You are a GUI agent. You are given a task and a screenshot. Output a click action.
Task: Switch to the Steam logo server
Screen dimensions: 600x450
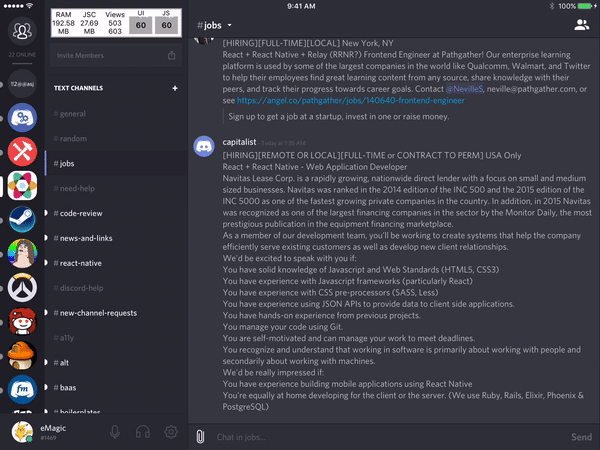[22, 220]
